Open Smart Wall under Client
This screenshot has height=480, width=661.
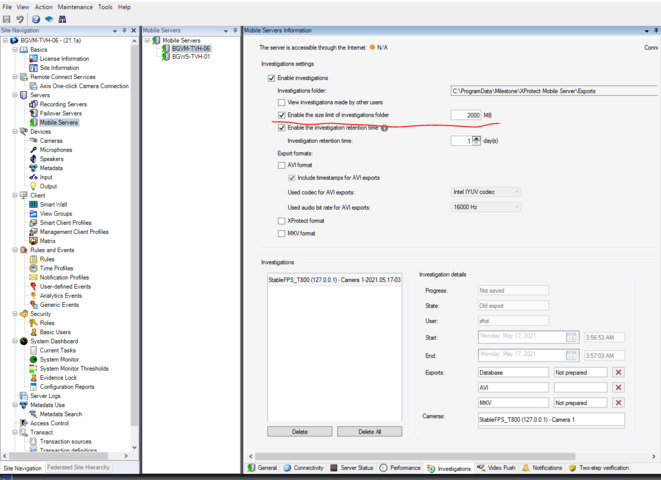(54, 204)
